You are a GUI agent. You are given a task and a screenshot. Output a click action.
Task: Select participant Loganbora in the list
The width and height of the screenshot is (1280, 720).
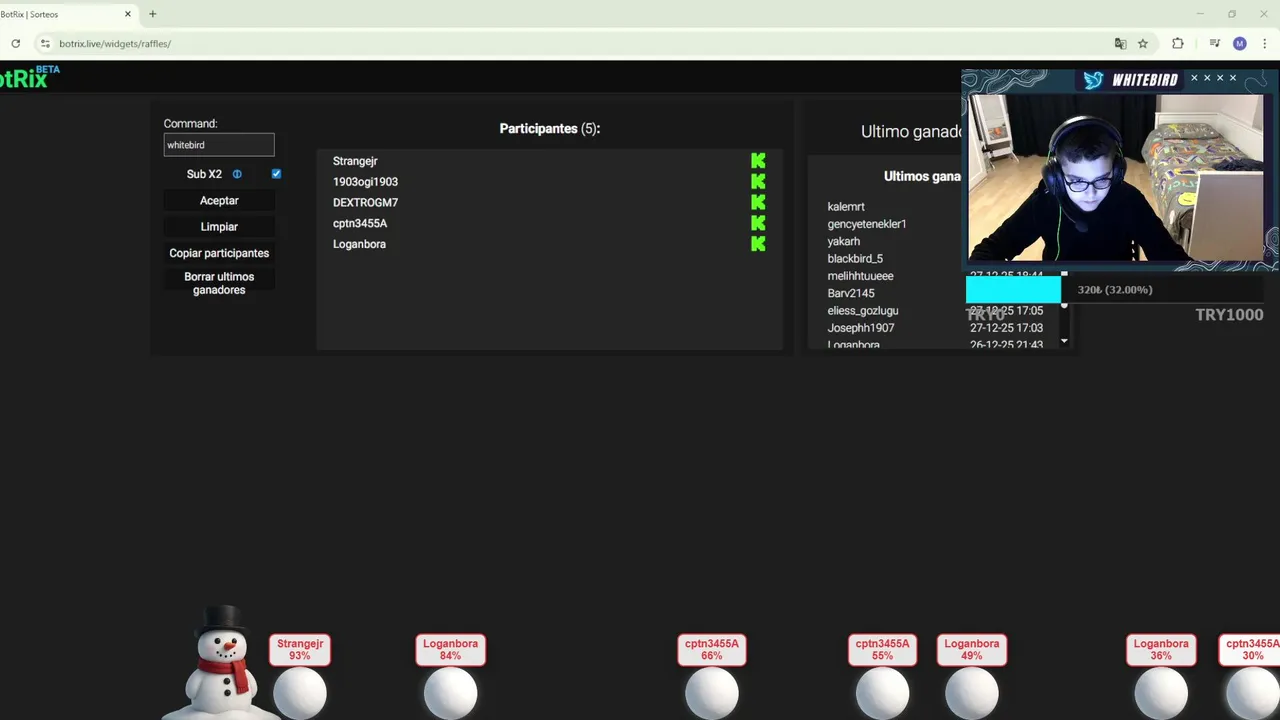(x=359, y=244)
